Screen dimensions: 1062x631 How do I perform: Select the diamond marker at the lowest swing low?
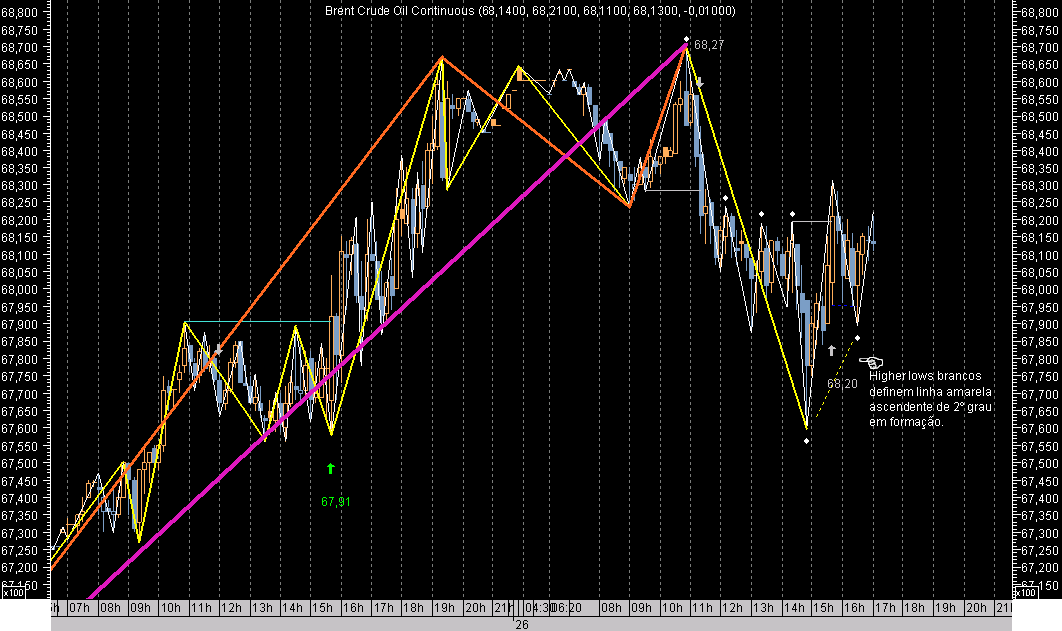pos(806,440)
